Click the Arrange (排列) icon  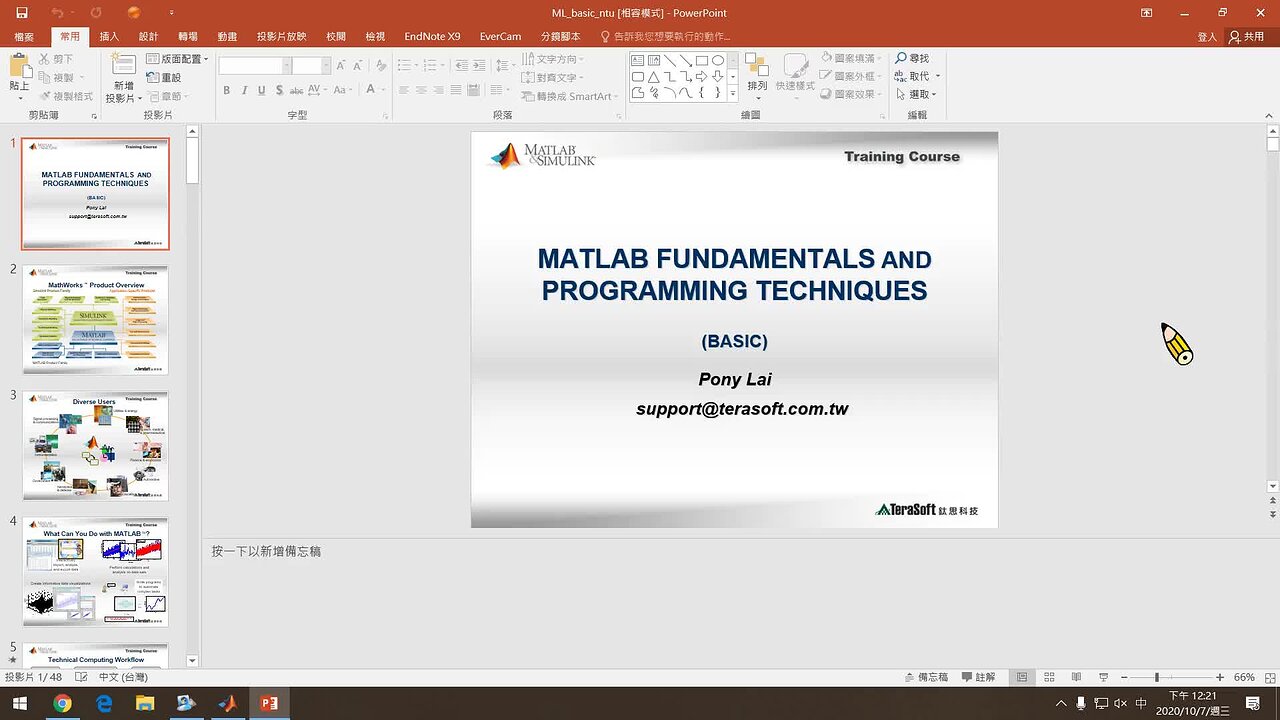click(x=757, y=68)
